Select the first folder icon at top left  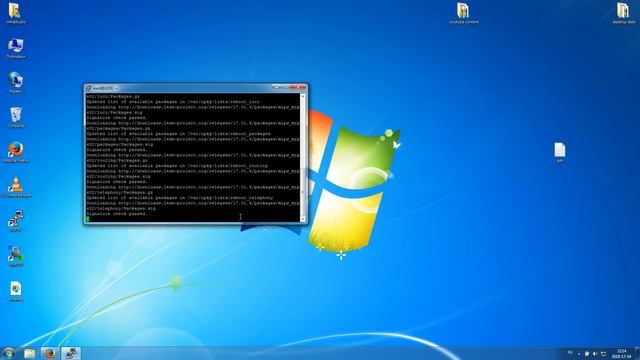(16, 13)
